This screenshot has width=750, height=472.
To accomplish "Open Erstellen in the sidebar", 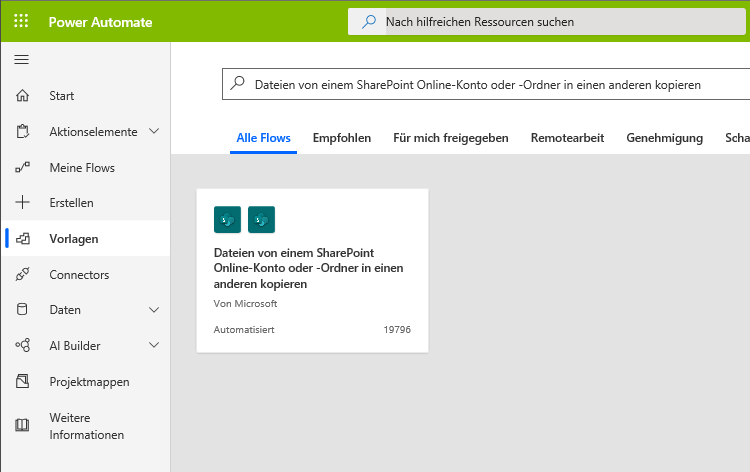I will point(71,202).
